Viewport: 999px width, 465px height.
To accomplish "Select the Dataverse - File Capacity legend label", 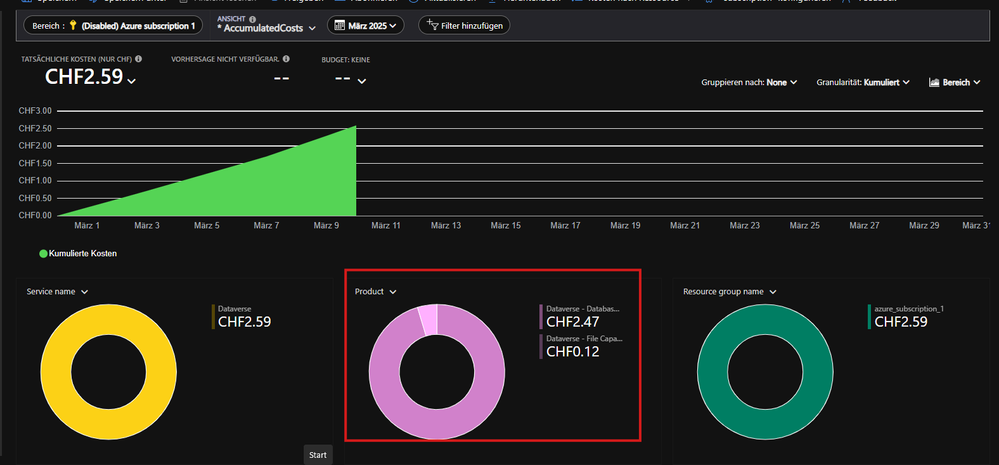I will [585, 339].
